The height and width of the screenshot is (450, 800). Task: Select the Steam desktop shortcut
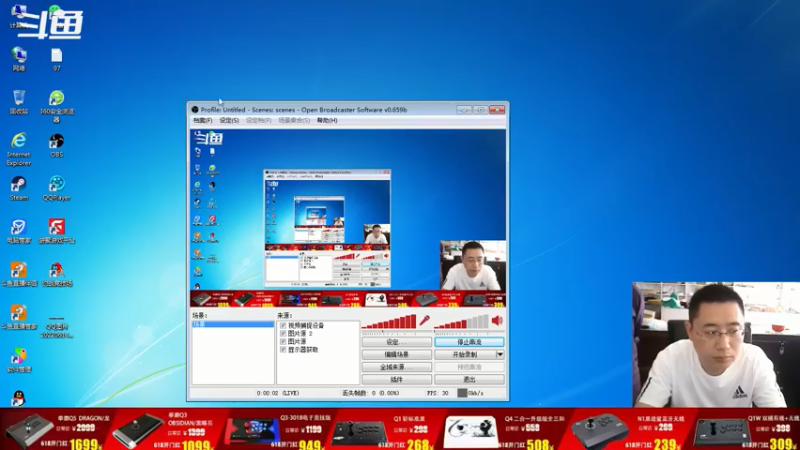(x=19, y=188)
